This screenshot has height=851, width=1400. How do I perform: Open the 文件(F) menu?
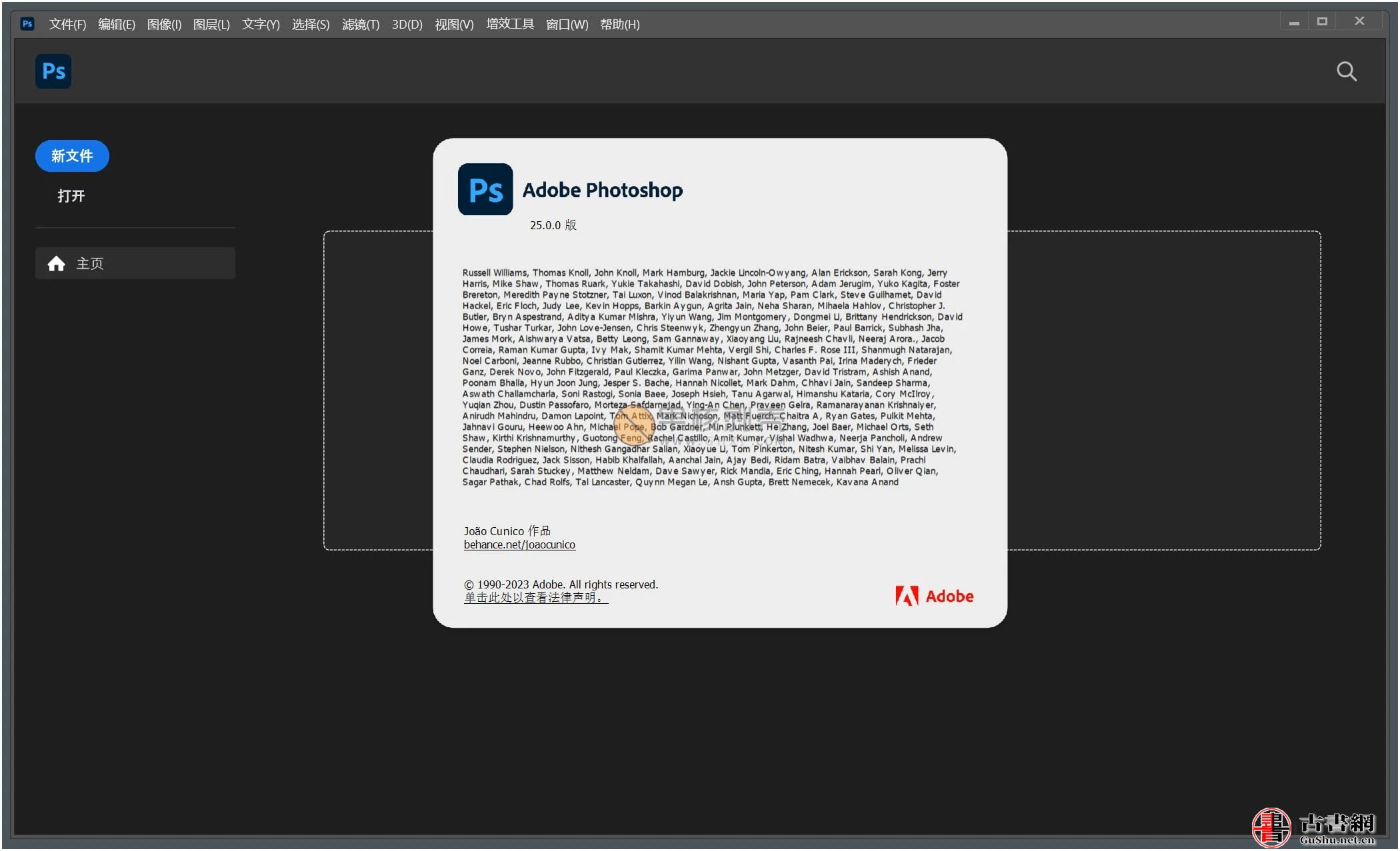coord(67,25)
